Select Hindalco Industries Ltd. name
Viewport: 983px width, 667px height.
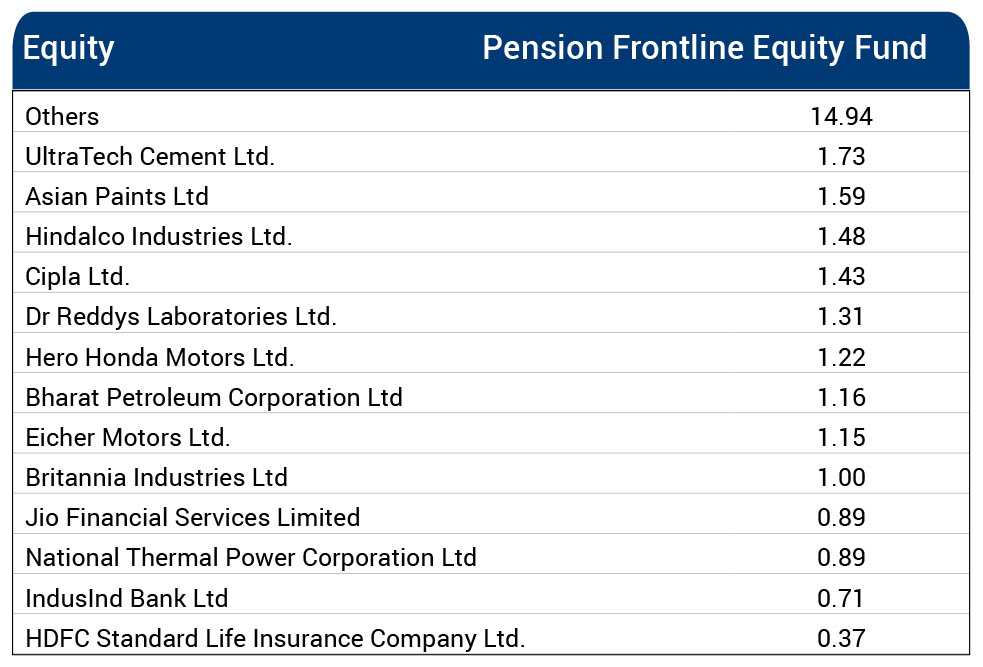click(159, 237)
